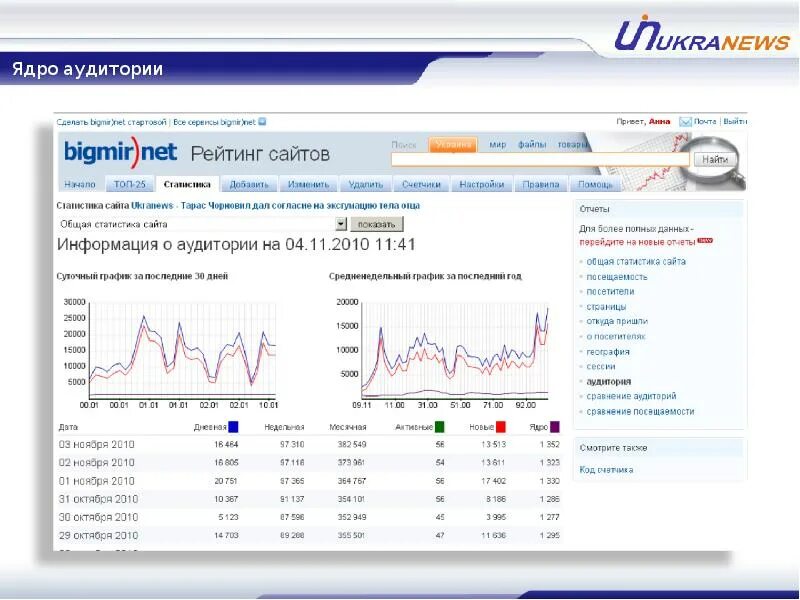
Task: Click the '03 ноября 2010' row date
Action: tap(96, 444)
